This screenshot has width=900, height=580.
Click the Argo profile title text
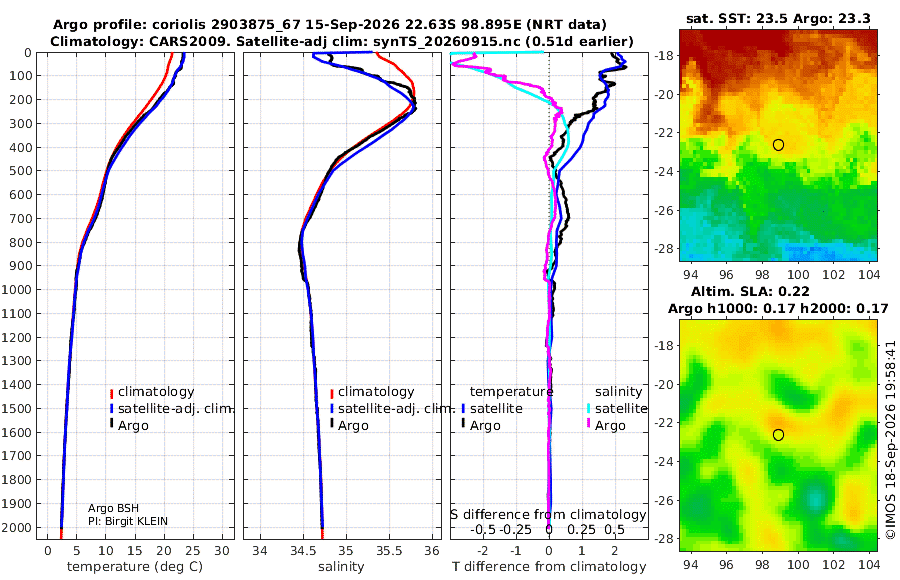click(329, 25)
